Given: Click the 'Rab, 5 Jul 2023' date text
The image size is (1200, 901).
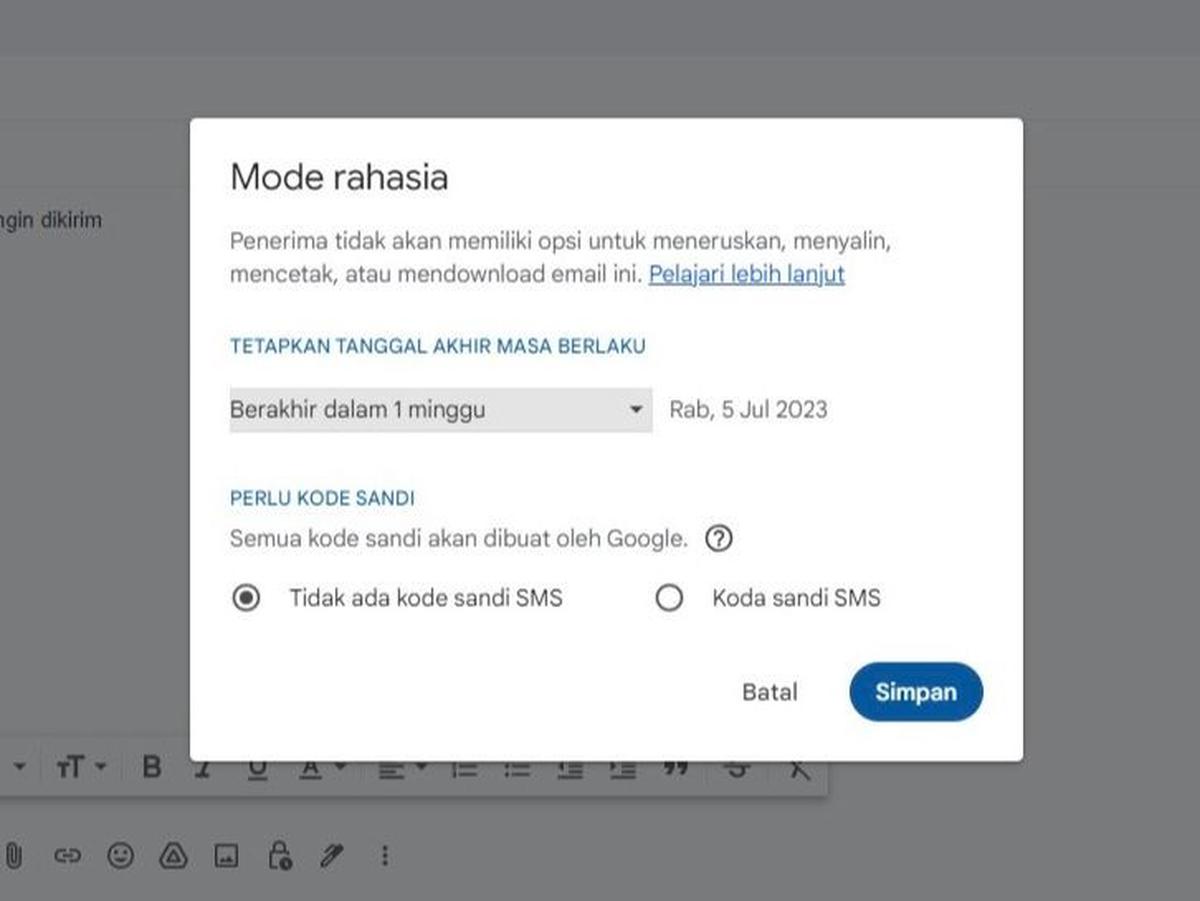Looking at the screenshot, I should [x=748, y=410].
